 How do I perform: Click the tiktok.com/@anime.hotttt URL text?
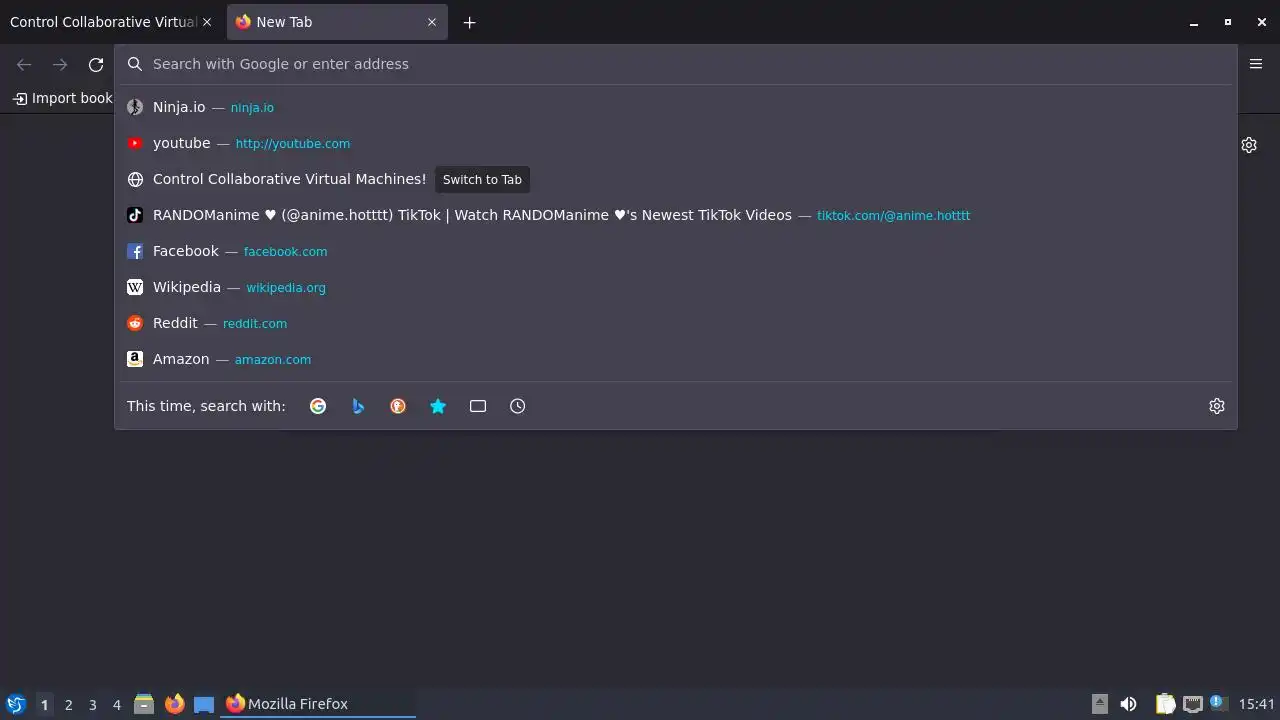point(893,215)
